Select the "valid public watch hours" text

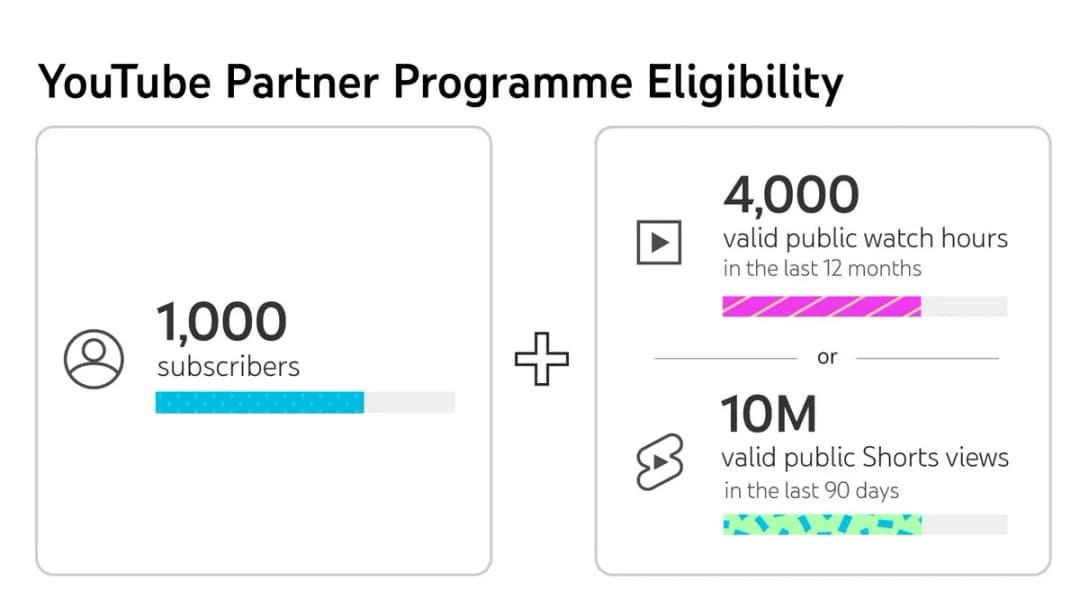[865, 239]
